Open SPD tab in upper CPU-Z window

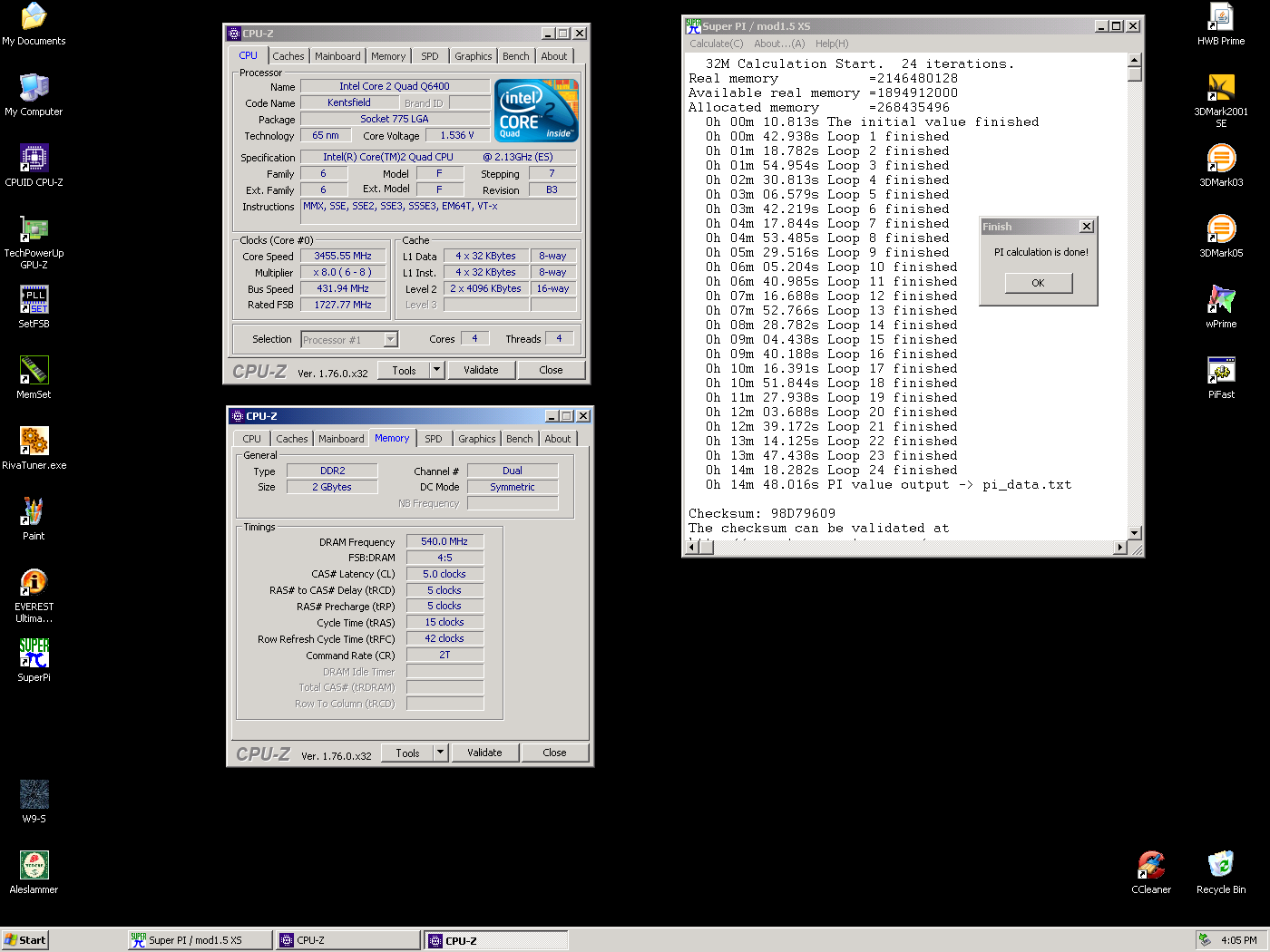pyautogui.click(x=430, y=56)
